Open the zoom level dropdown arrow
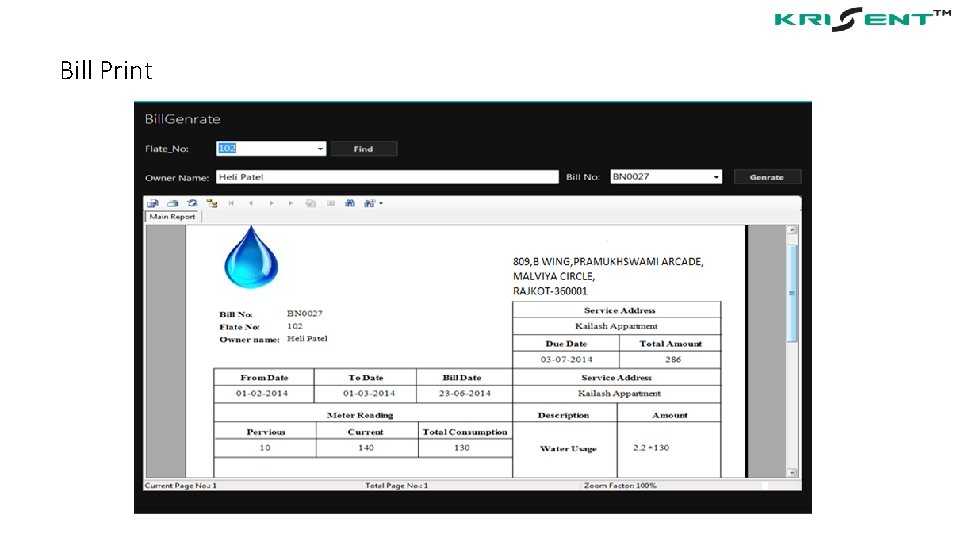Image resolution: width=960 pixels, height=540 pixels. [x=381, y=203]
